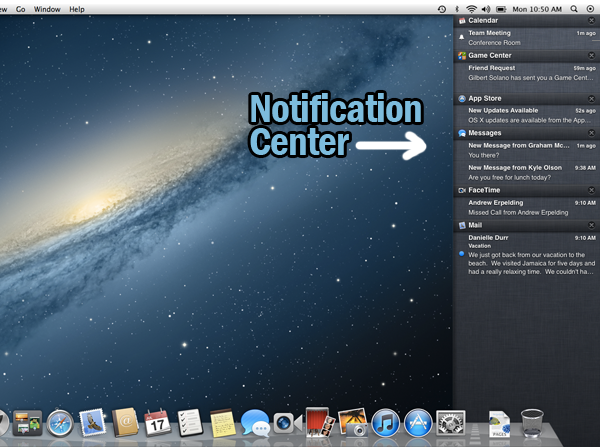
Task: Open the Help menu
Action: click(77, 9)
